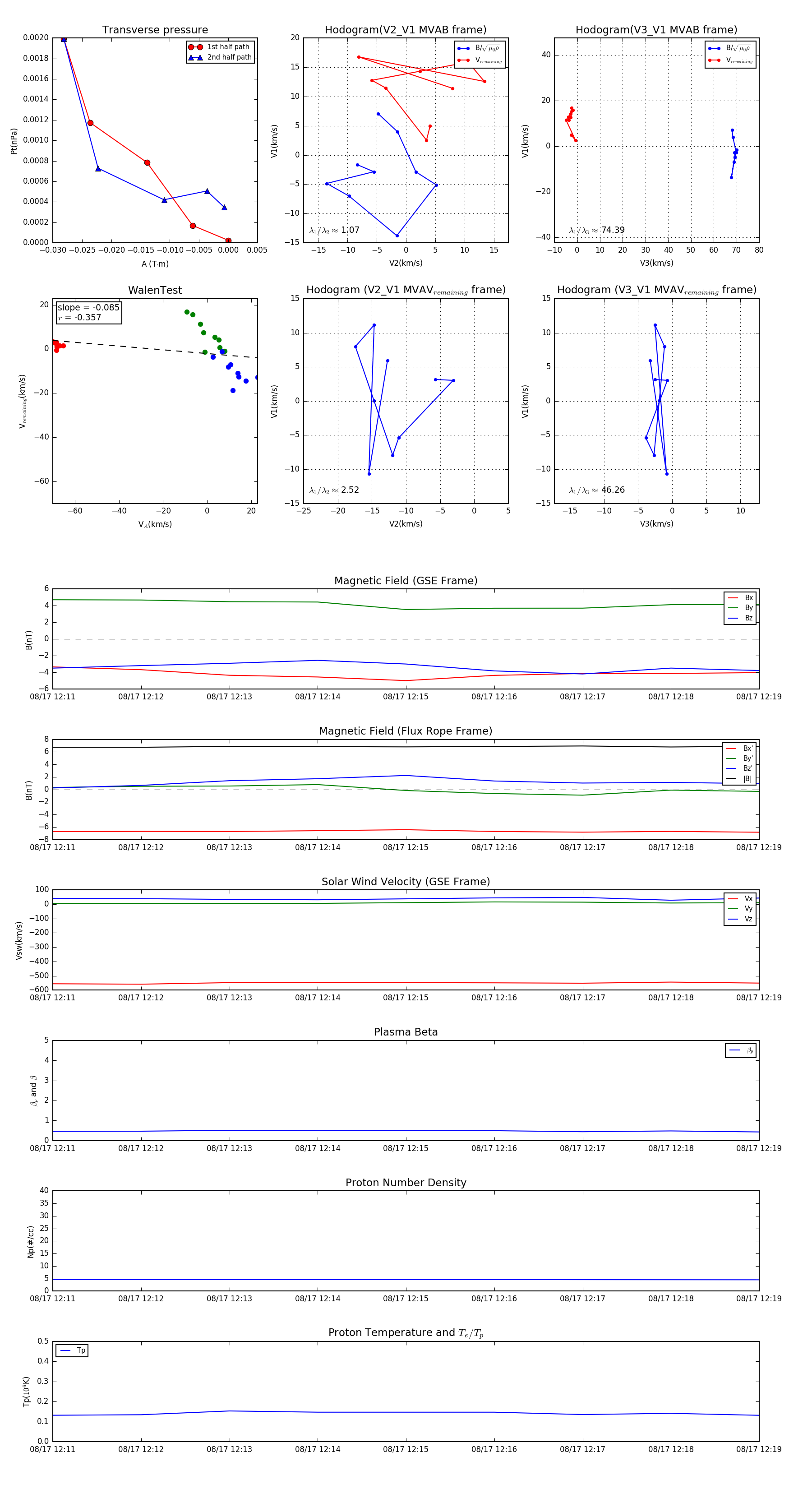Select the "Bz" legend entry in GSE plot
Viewport: 812px width, 1489px height.
point(740,618)
